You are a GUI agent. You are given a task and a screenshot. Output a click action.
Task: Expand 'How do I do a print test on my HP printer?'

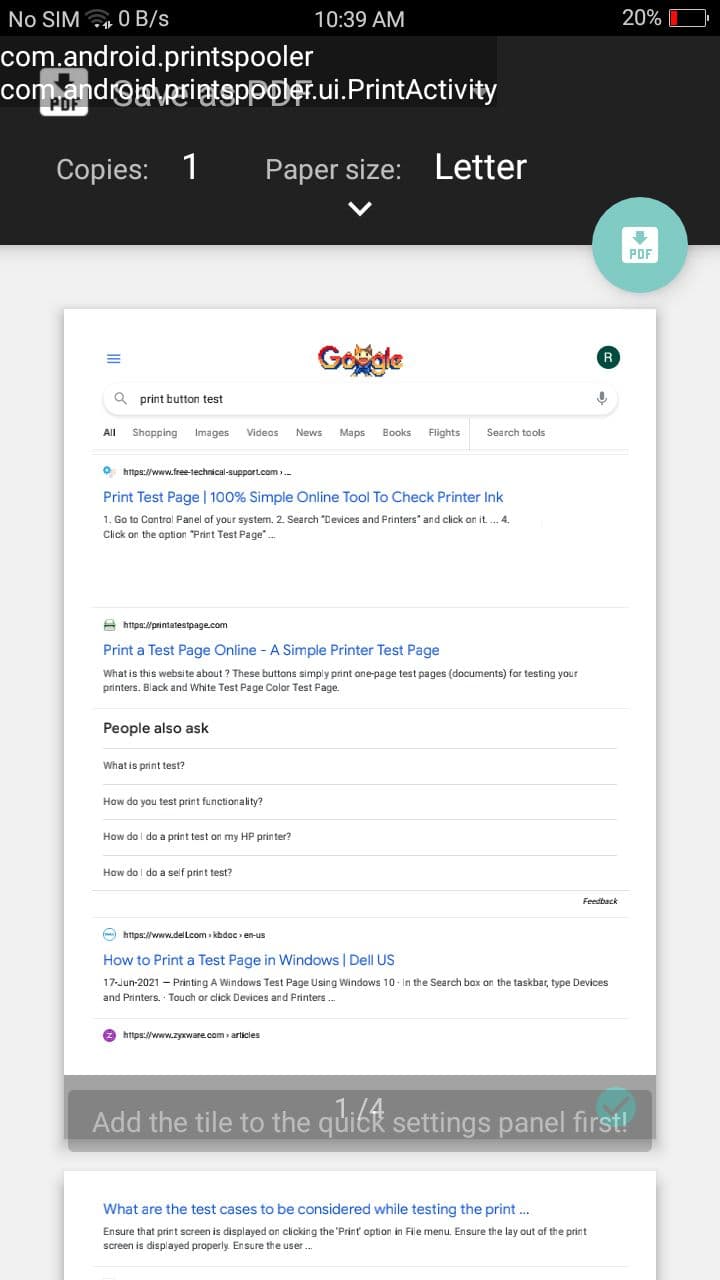point(360,837)
